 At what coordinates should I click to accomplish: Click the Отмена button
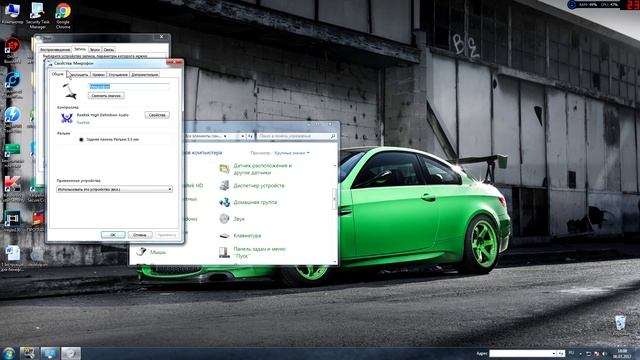pos(140,235)
